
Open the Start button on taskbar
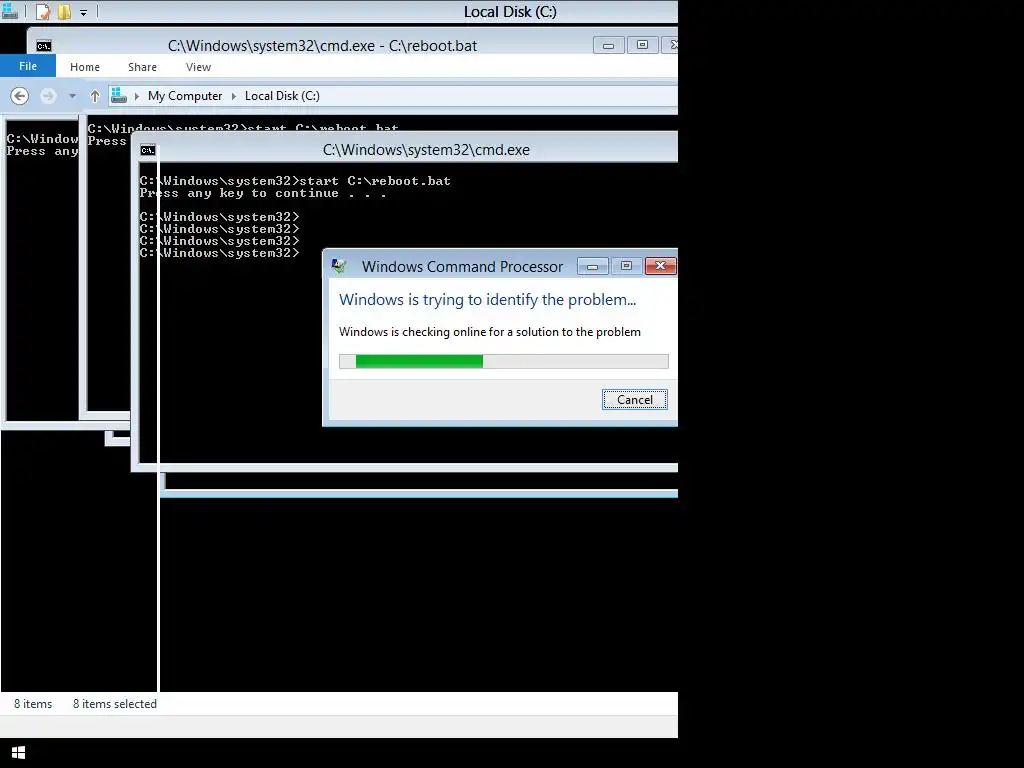18,753
